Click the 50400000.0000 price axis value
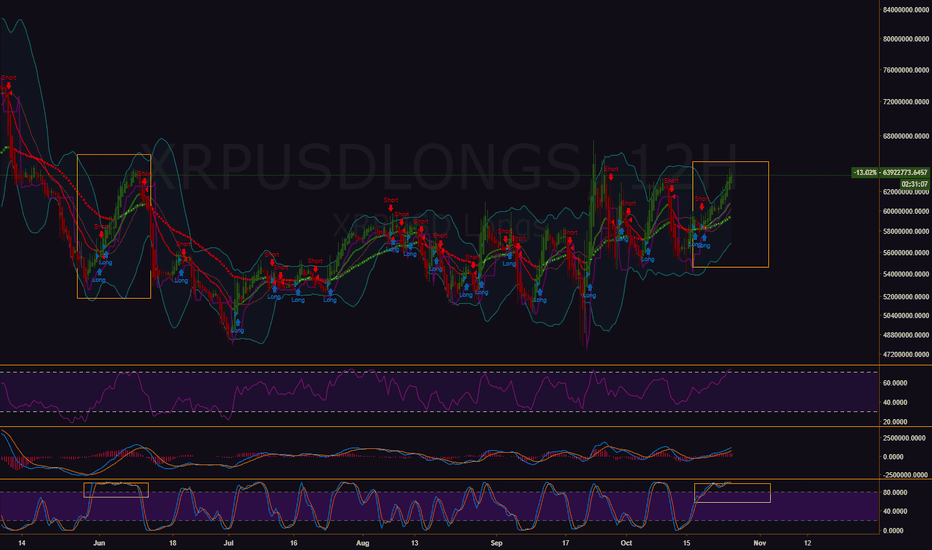This screenshot has height=550, width=932. [x=906, y=316]
